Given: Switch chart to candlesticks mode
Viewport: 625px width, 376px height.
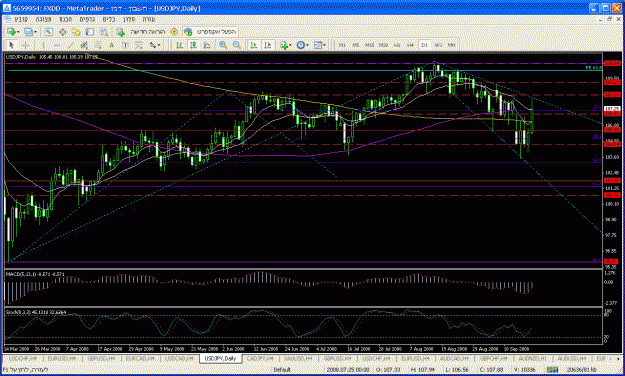Looking at the screenshot, I should pyautogui.click(x=193, y=45).
